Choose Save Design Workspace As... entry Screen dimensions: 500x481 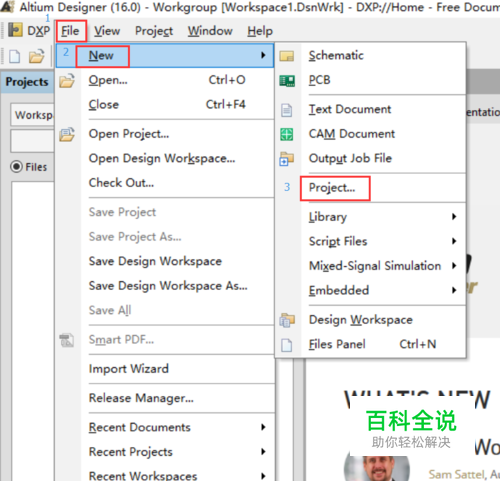pyautogui.click(x=165, y=286)
